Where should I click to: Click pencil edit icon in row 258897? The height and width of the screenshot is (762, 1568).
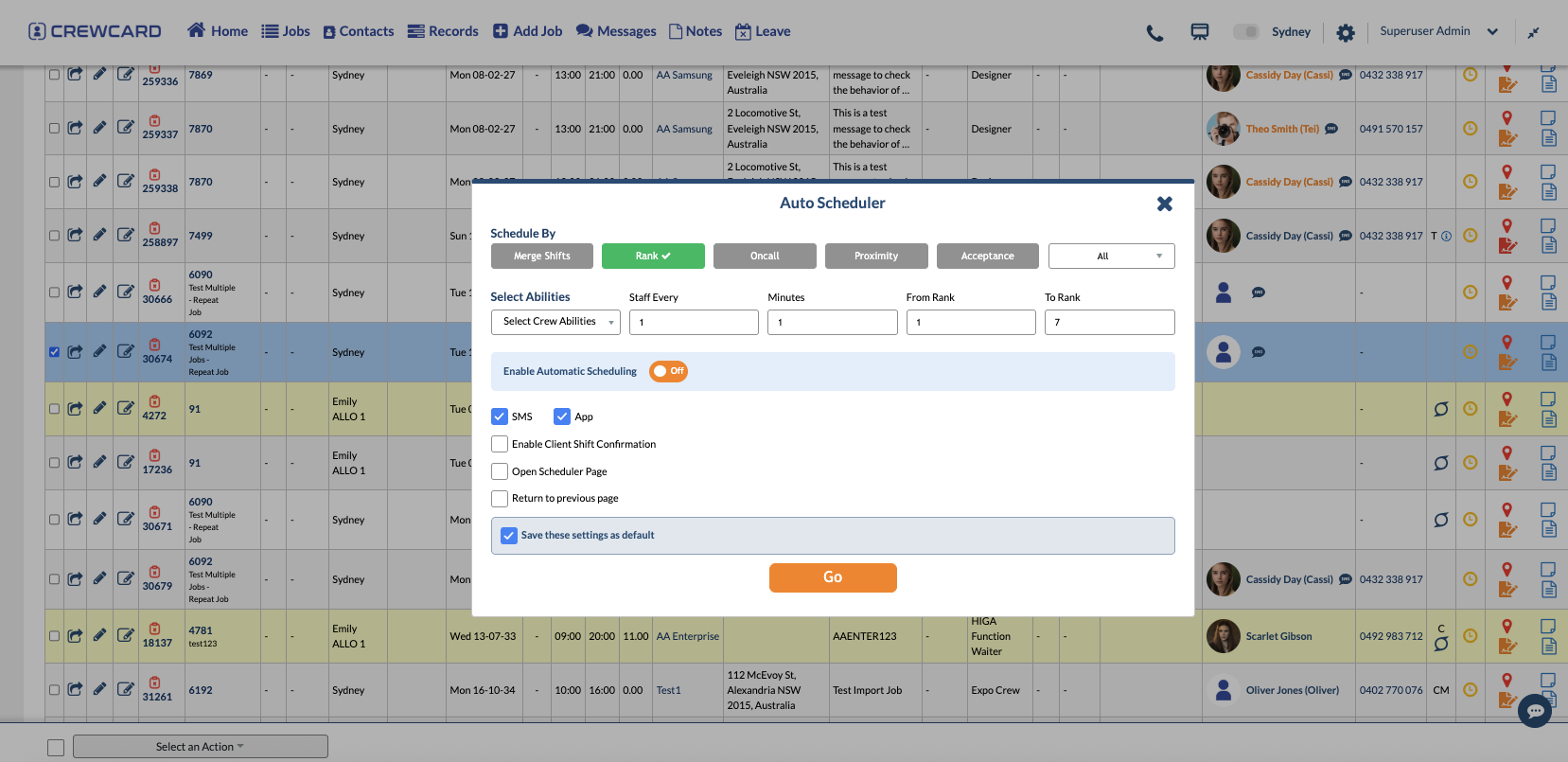(99, 235)
